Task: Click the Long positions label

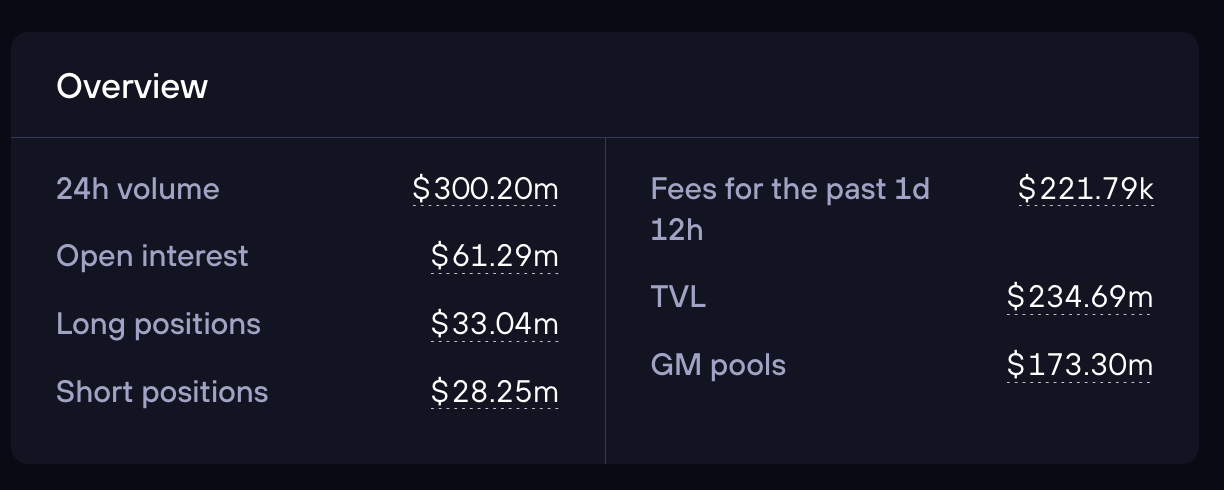Action: coord(158,324)
